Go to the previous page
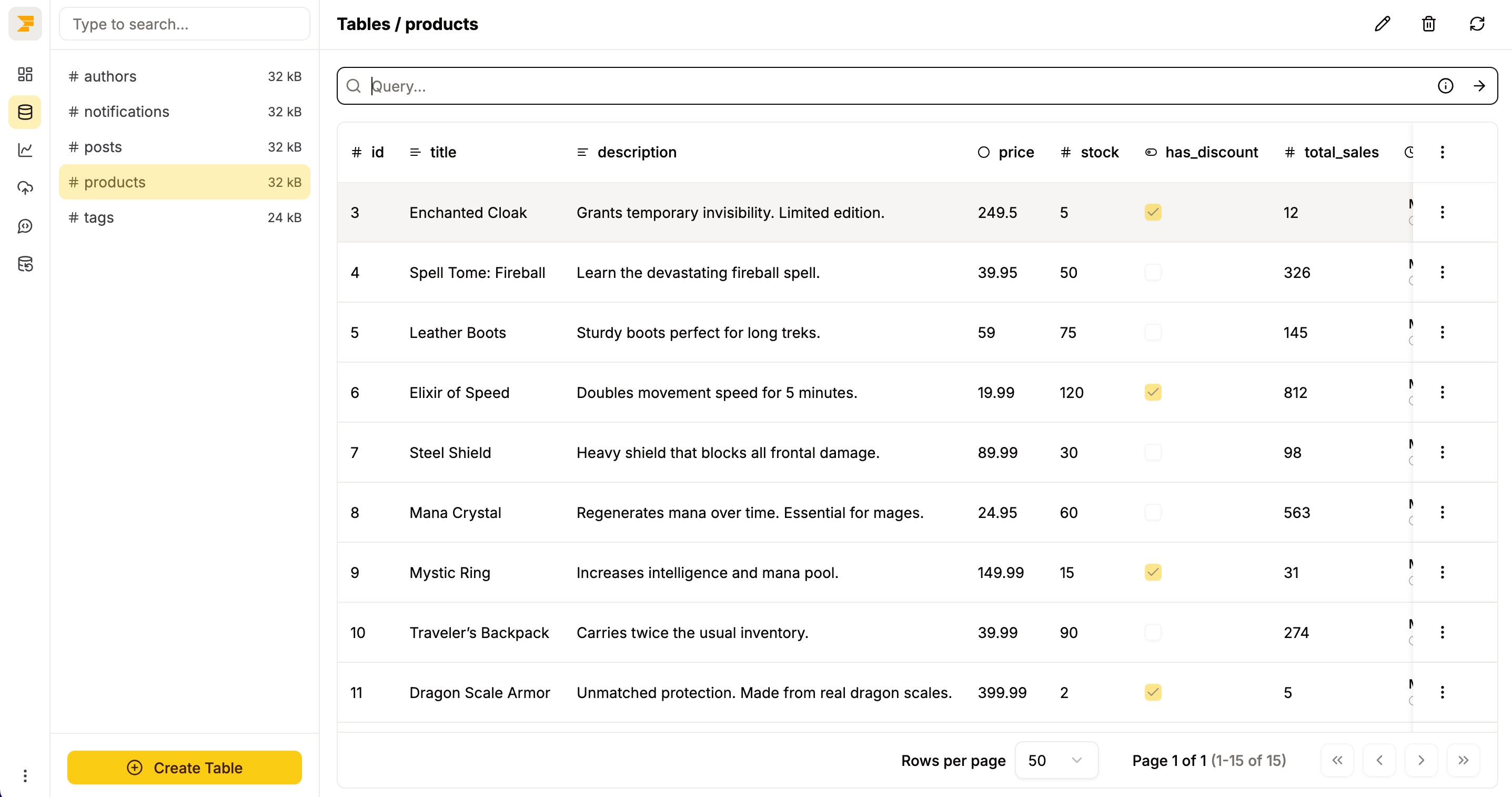The image size is (1512, 797). [x=1379, y=761]
